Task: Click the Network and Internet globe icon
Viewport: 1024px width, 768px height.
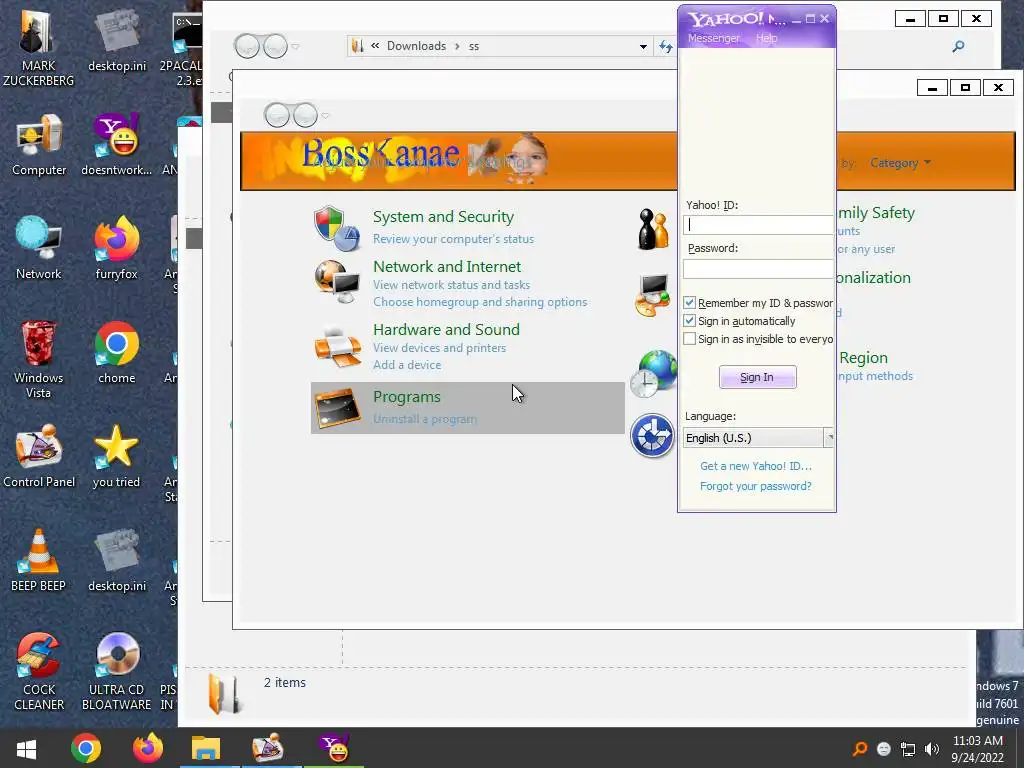Action: point(336,281)
